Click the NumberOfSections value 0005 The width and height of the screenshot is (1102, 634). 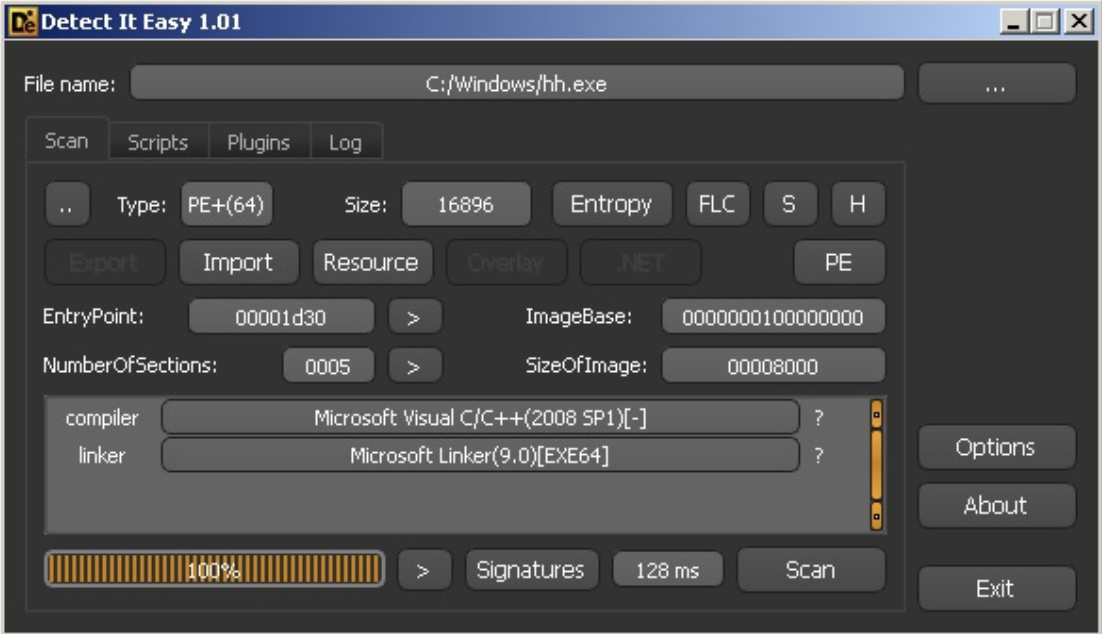(328, 365)
